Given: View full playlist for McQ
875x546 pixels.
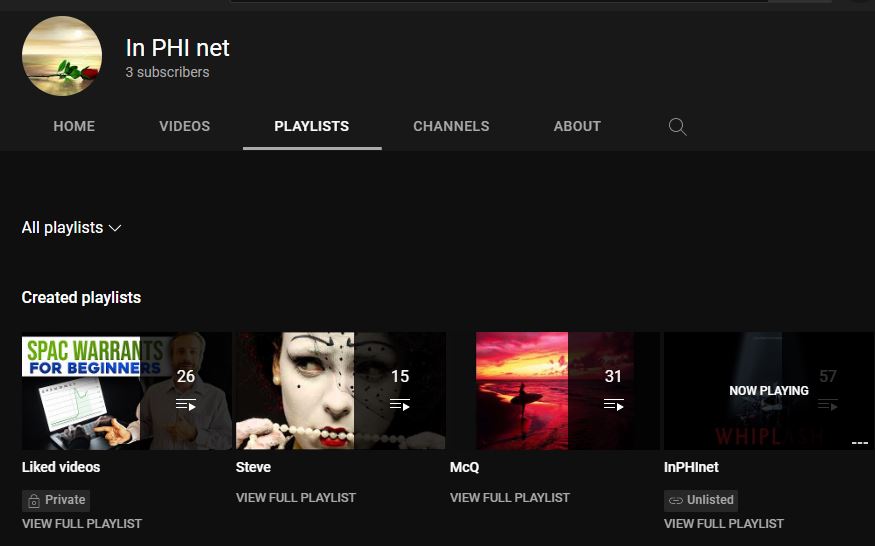Looking at the screenshot, I should coord(510,498).
